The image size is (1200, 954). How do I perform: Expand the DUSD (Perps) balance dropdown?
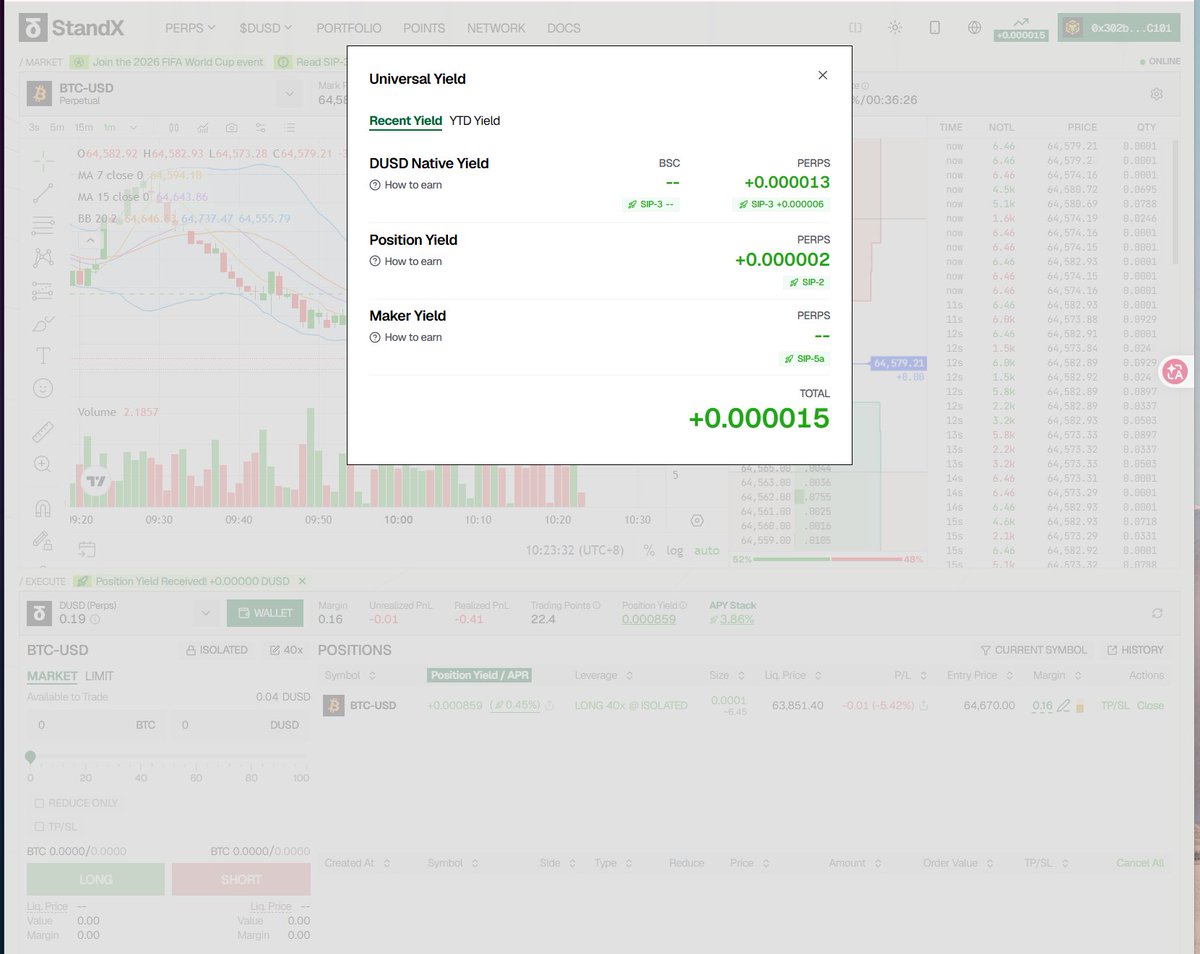205,613
